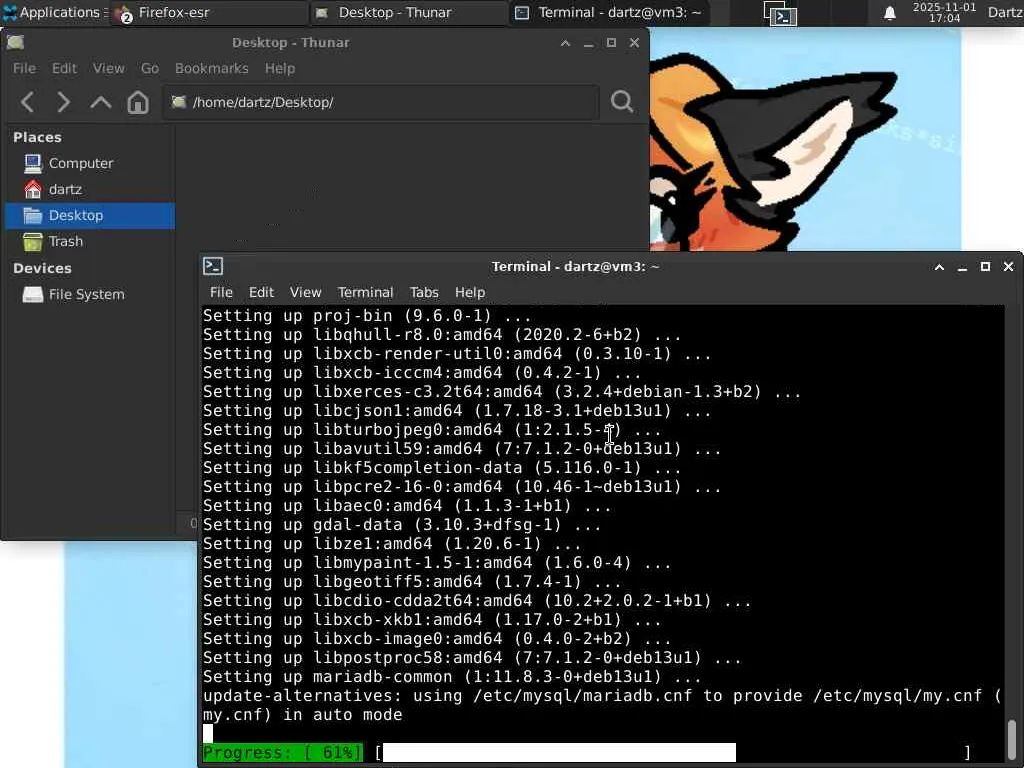1024x768 pixels.
Task: Go to parent folder in Thunar
Action: coord(101,103)
